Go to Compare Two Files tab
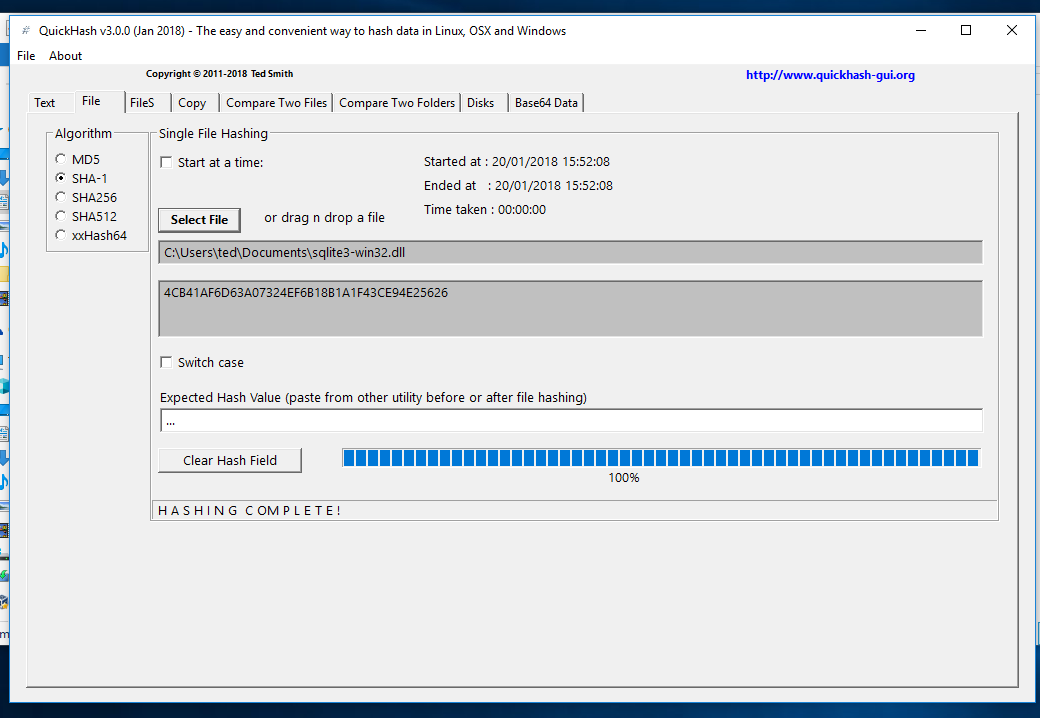The image size is (1040, 718). tap(276, 103)
